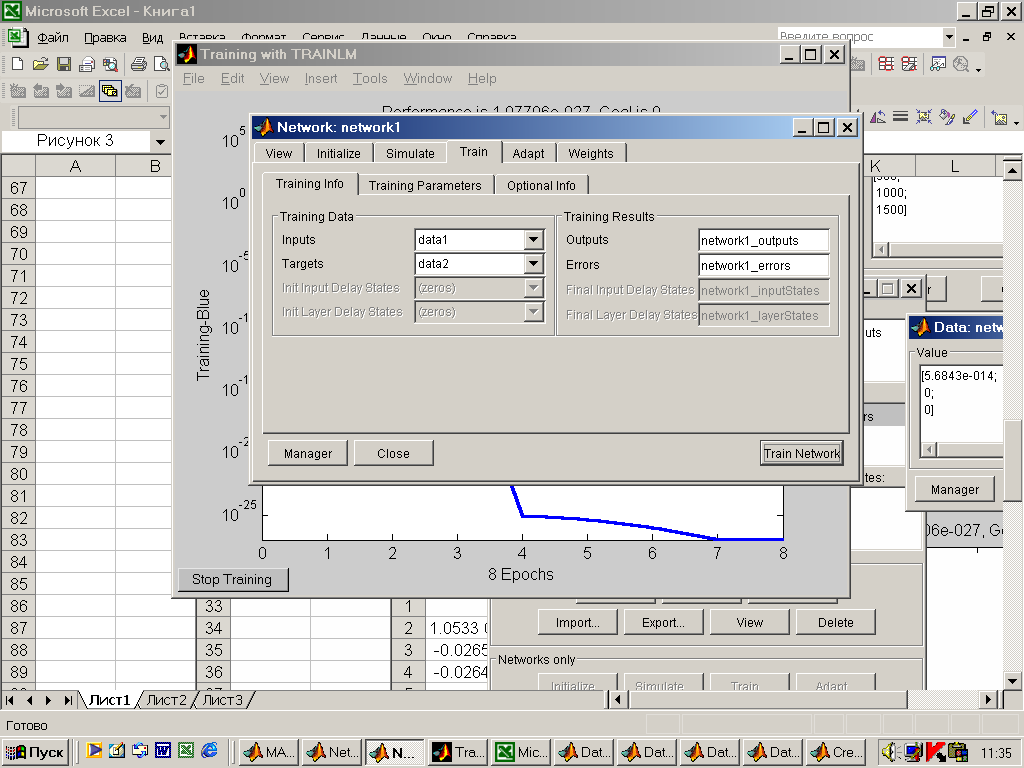
Task: Click the Пуск start button
Action: click(x=35, y=752)
